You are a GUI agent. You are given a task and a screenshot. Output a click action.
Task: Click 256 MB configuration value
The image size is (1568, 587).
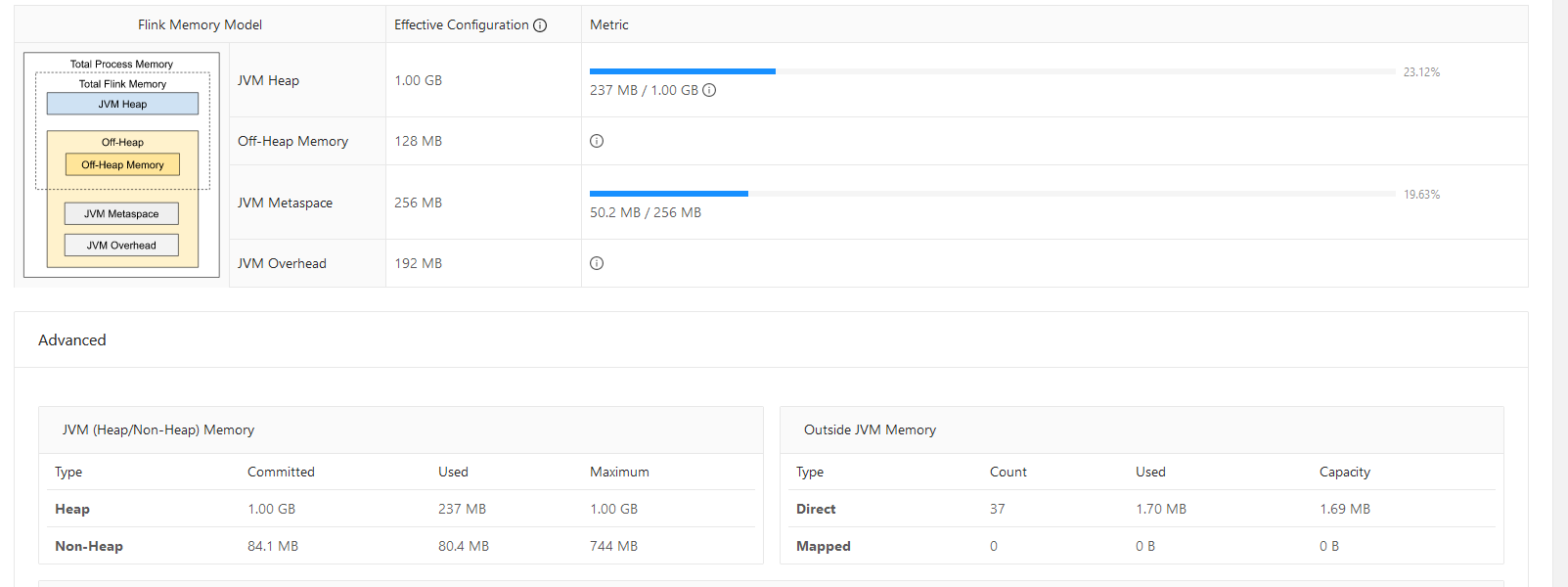click(x=418, y=203)
